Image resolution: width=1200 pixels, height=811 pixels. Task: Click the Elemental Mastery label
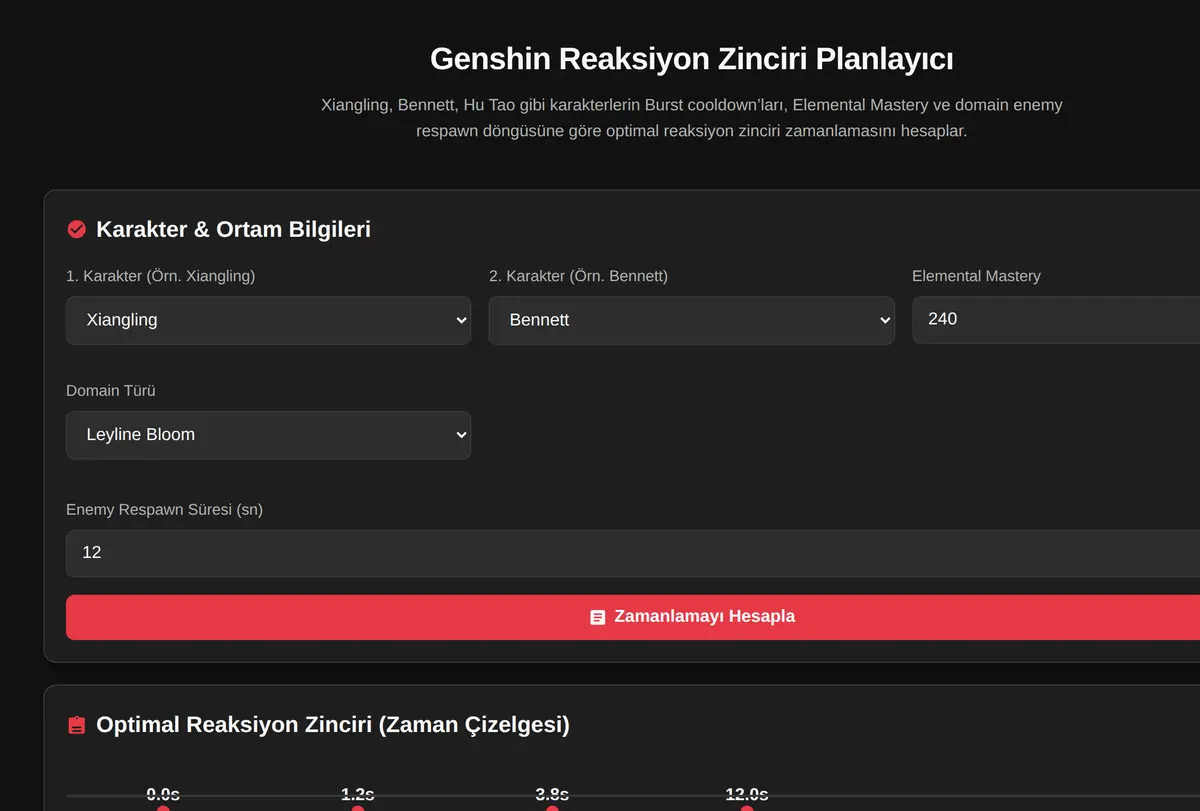coord(976,276)
